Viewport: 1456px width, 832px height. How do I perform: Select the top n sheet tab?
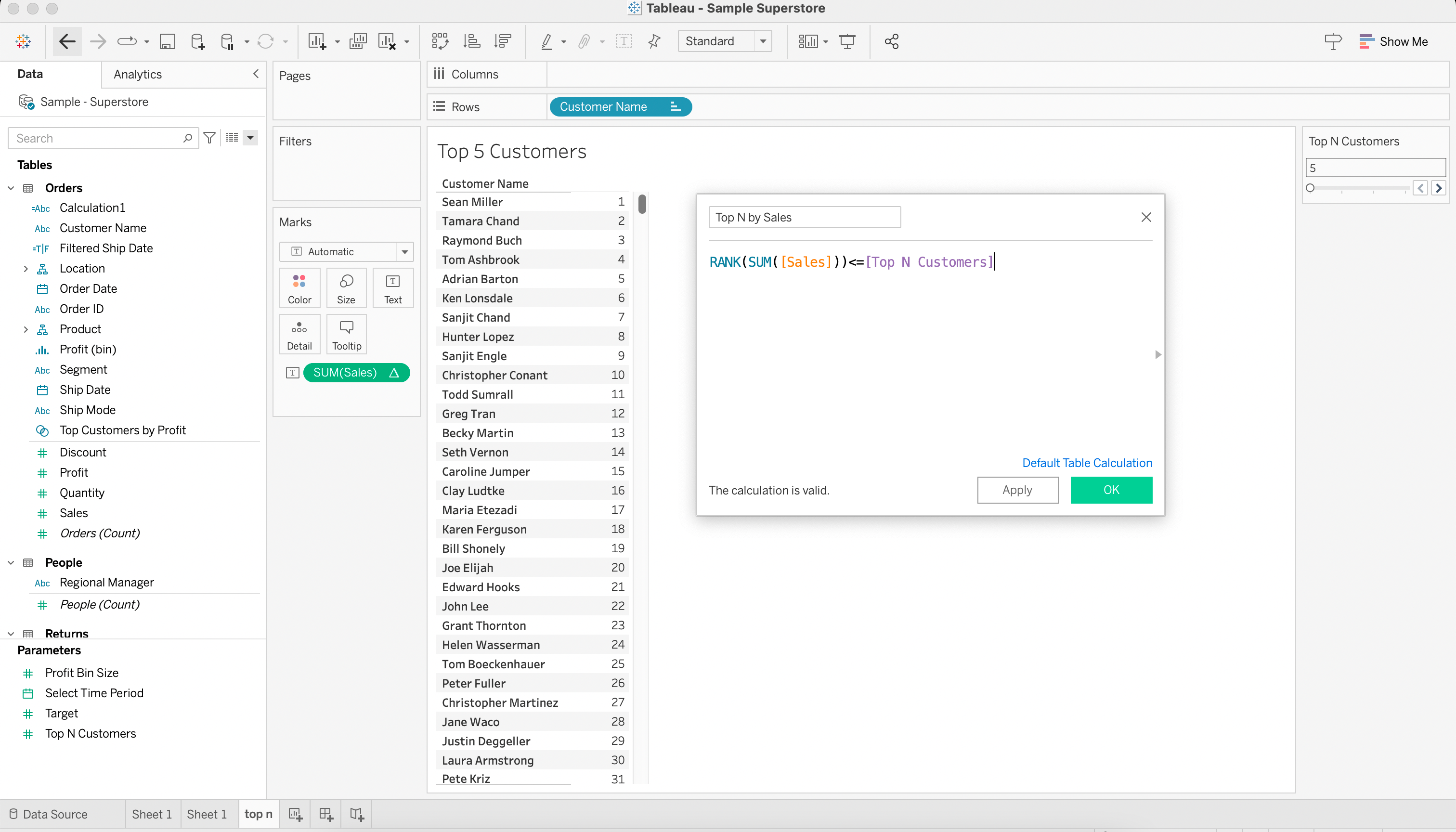pyautogui.click(x=258, y=813)
